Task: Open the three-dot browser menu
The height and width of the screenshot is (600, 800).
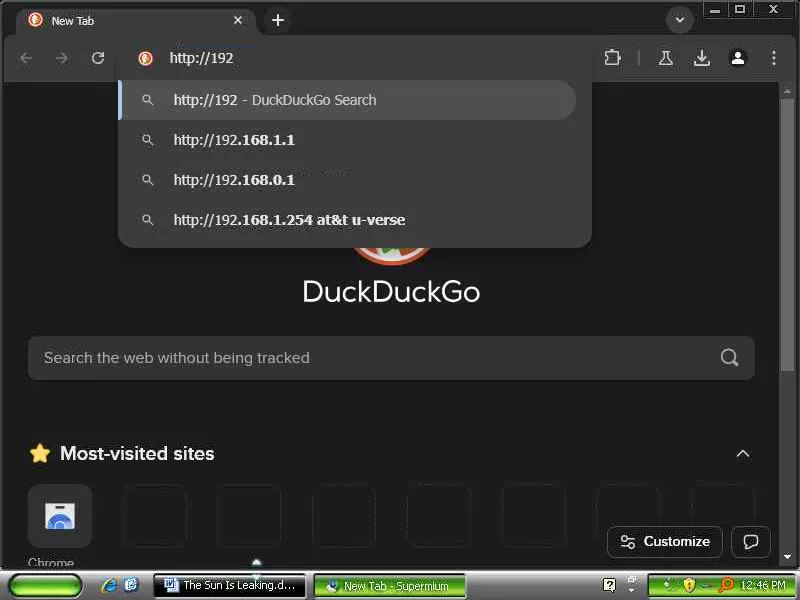Action: (774, 58)
